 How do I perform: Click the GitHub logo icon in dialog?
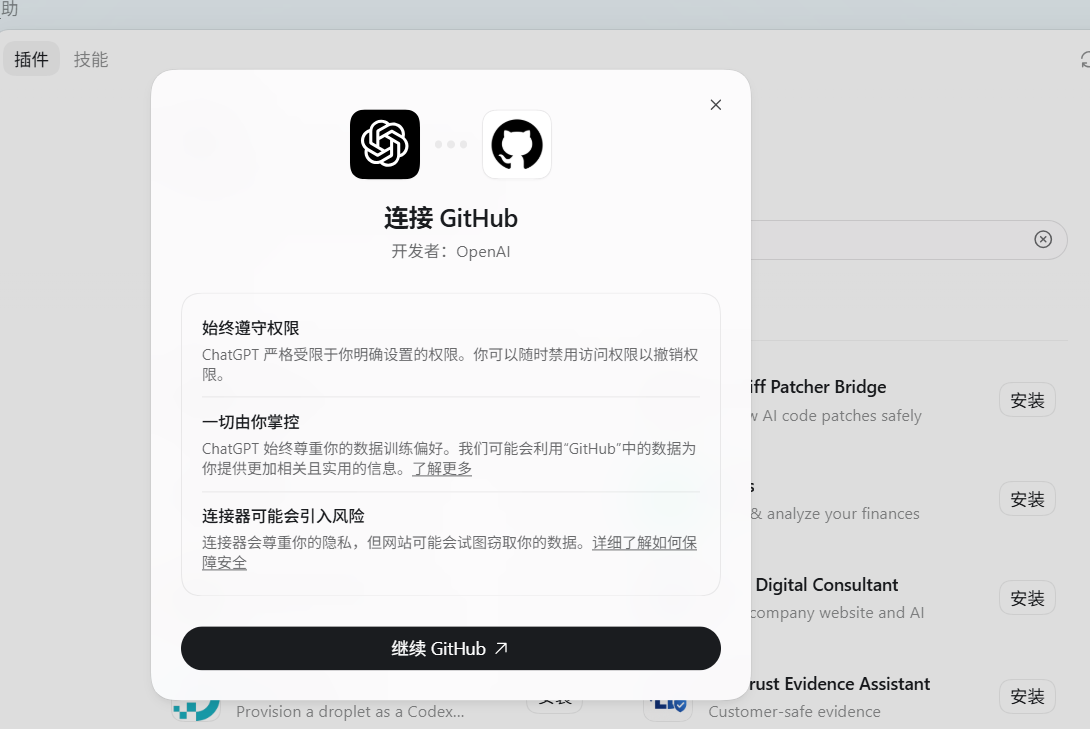click(516, 145)
